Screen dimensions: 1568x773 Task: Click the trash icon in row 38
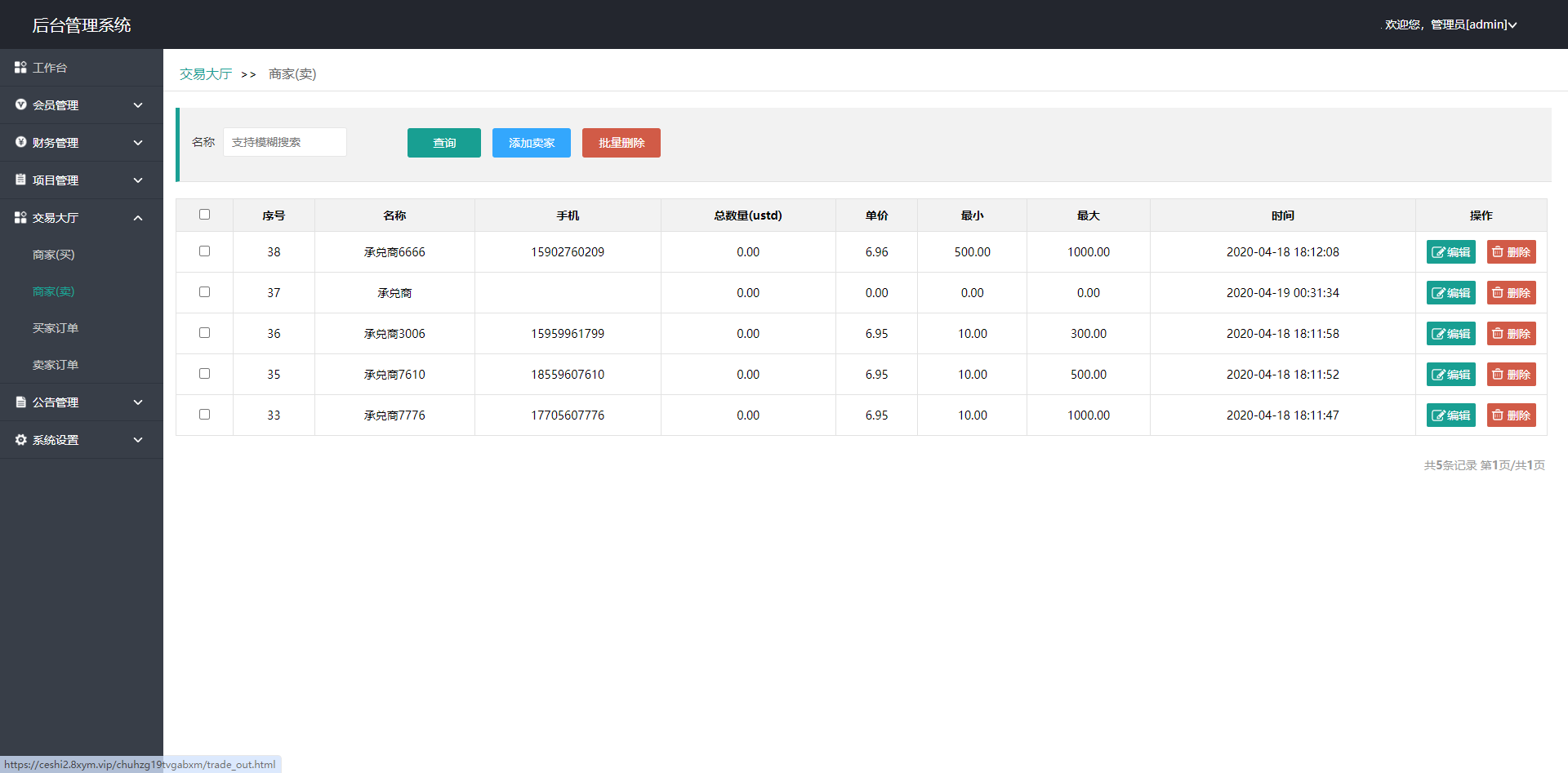(1498, 252)
